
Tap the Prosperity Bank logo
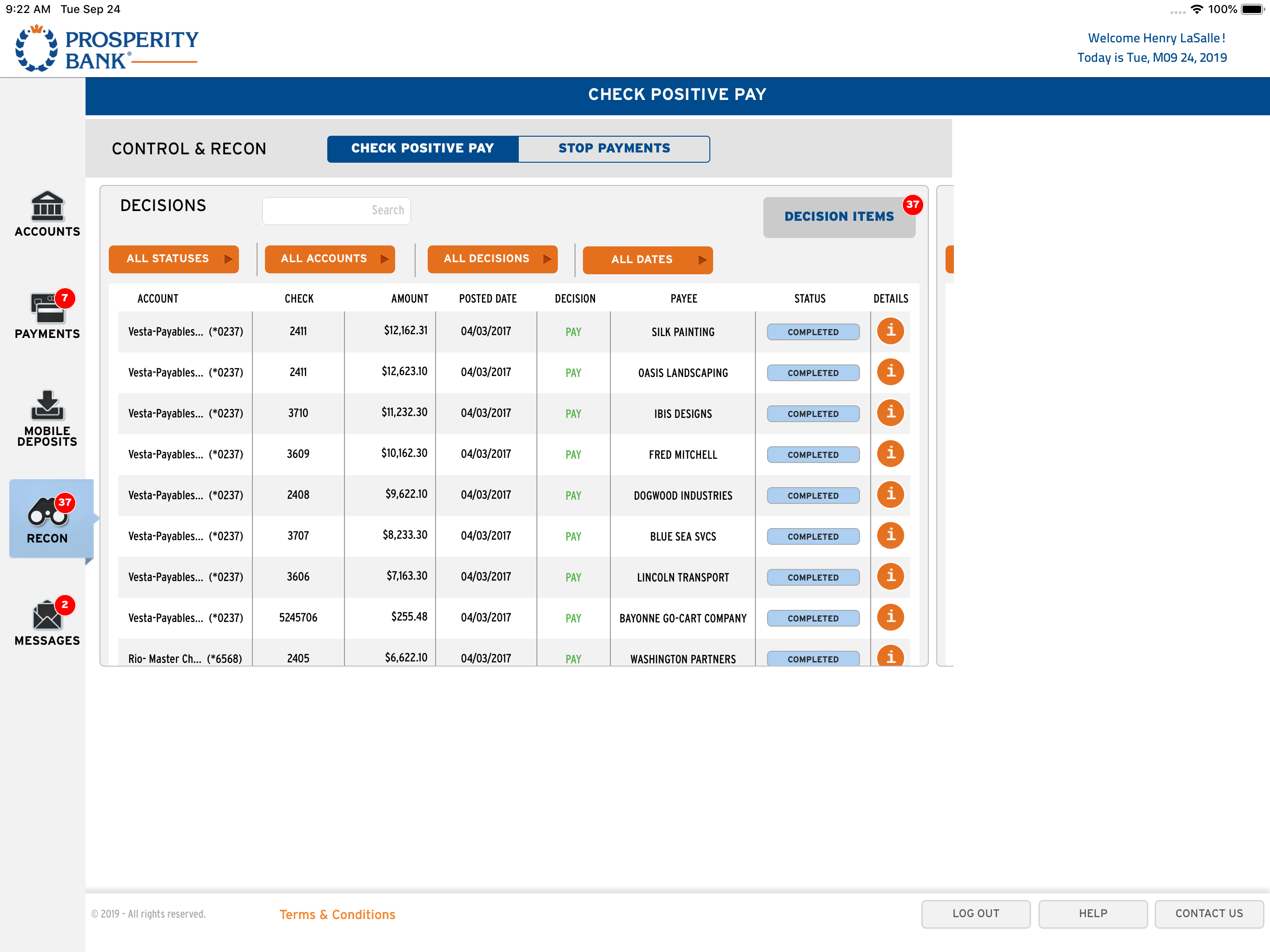point(107,48)
